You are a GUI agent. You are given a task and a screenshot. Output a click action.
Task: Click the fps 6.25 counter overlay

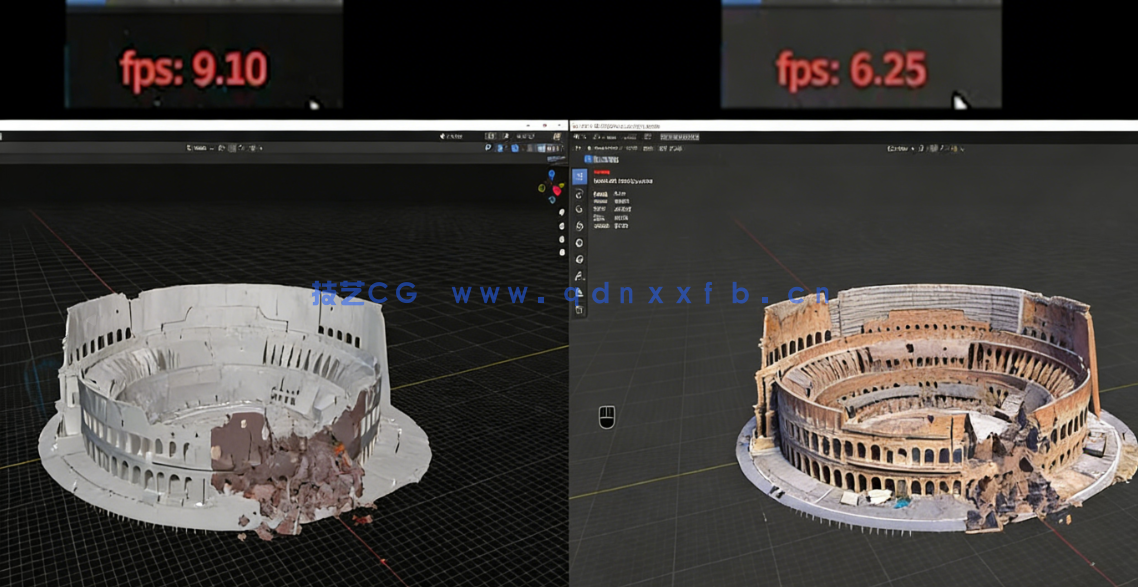[x=852, y=68]
